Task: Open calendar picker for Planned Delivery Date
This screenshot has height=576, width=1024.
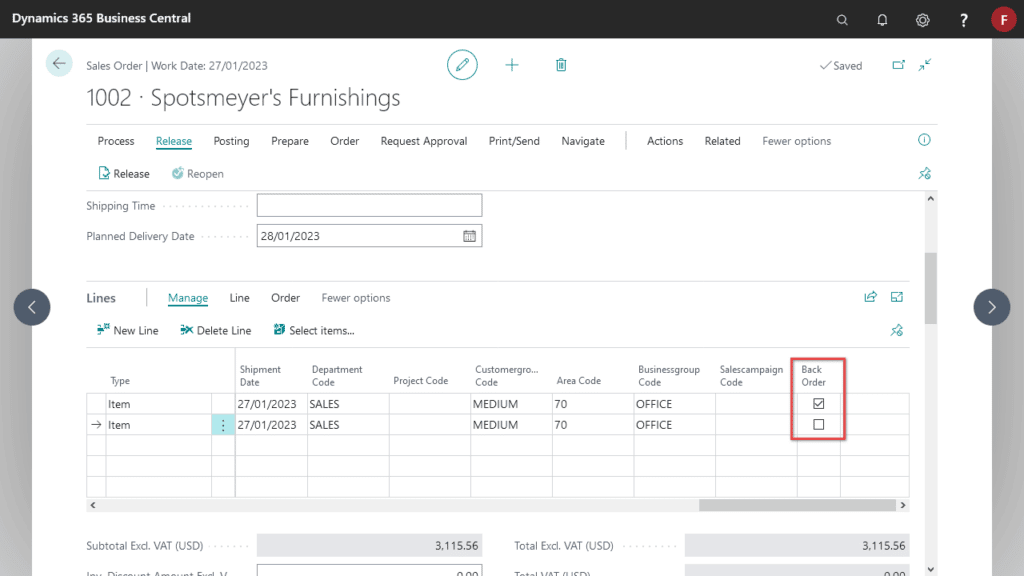Action: coord(470,236)
